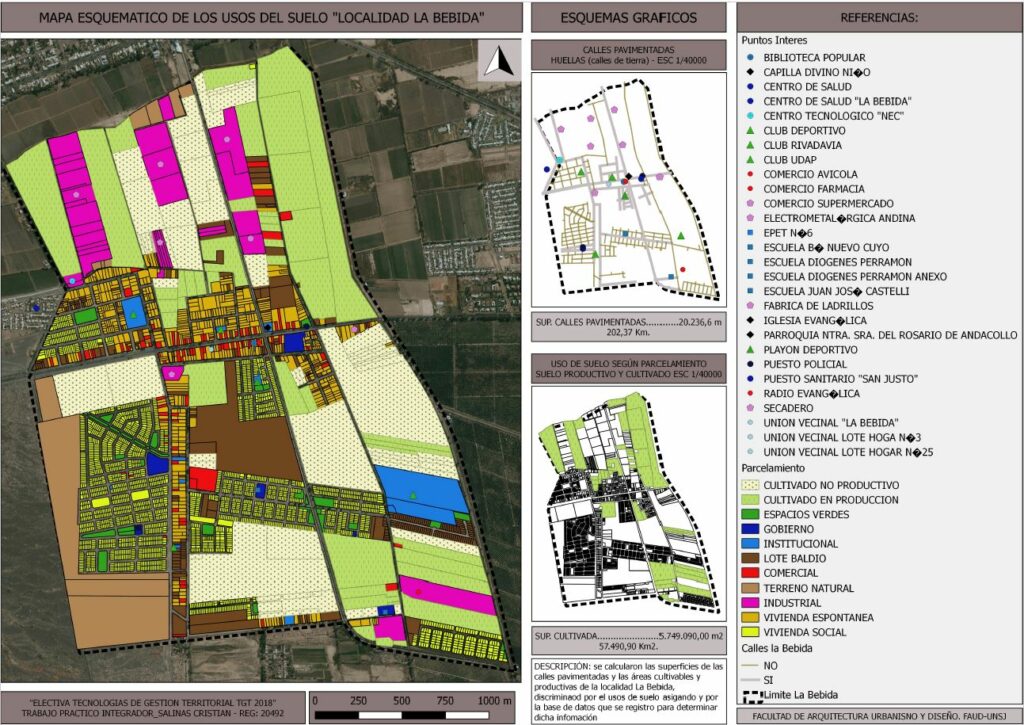Click the CLUB DEPORTIVO triangle symbol
This screenshot has height=725, width=1024.
(750, 131)
